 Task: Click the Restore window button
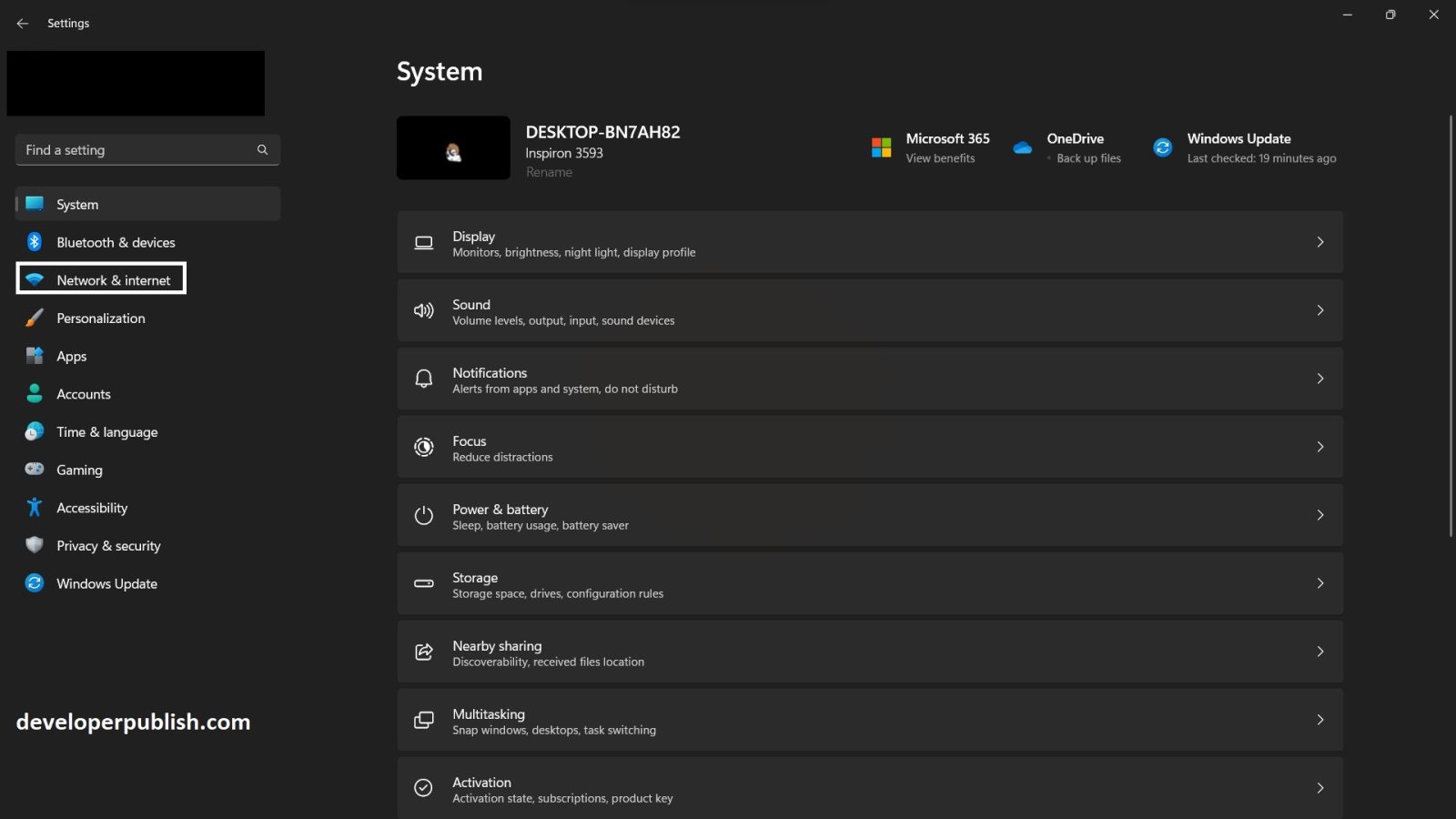point(1390,15)
